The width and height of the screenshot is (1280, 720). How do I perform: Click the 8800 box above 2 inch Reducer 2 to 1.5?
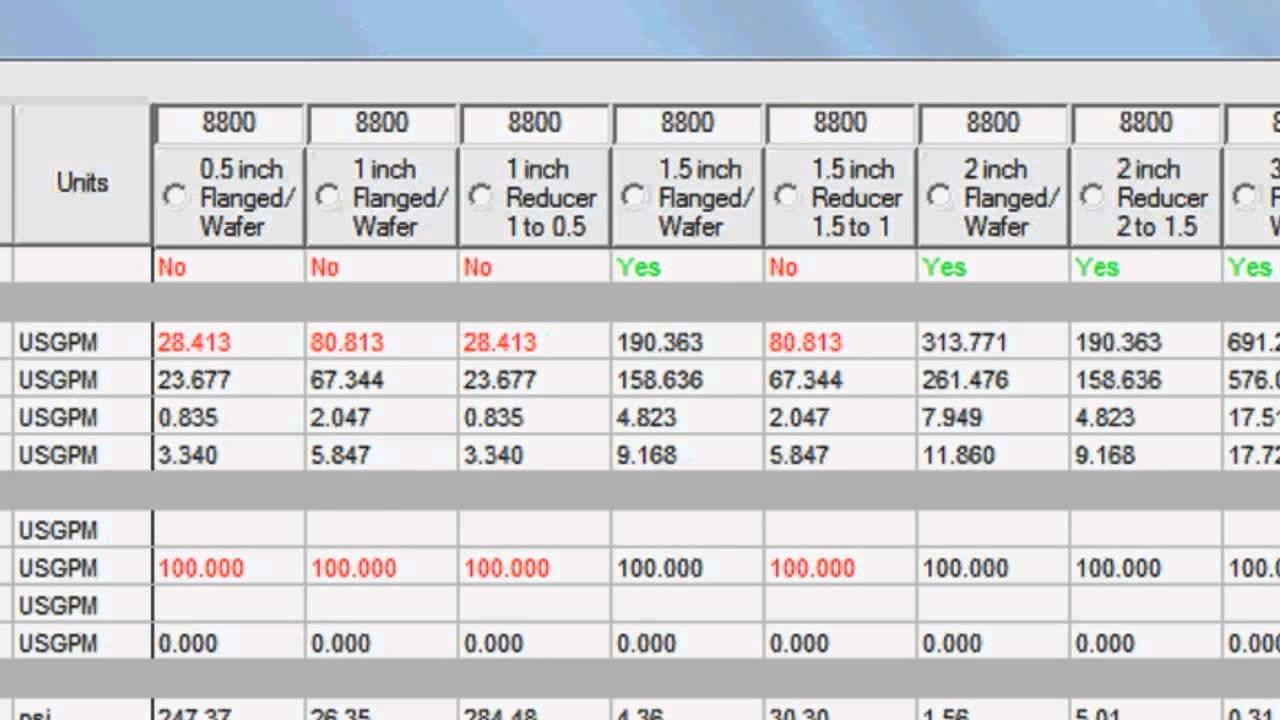tap(1147, 124)
